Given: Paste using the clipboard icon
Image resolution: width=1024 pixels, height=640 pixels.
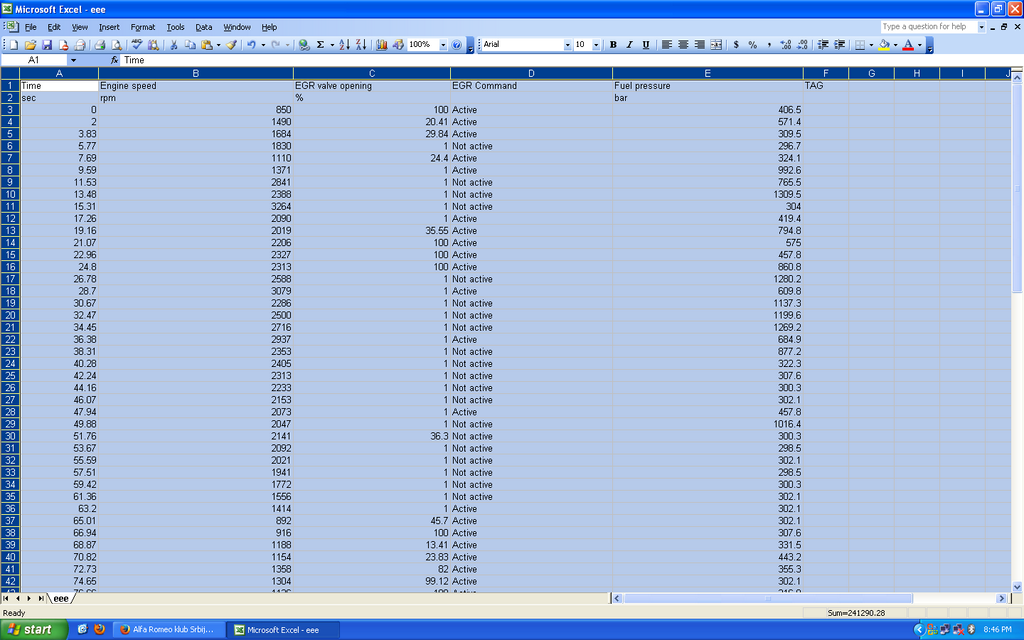Looking at the screenshot, I should [x=206, y=44].
